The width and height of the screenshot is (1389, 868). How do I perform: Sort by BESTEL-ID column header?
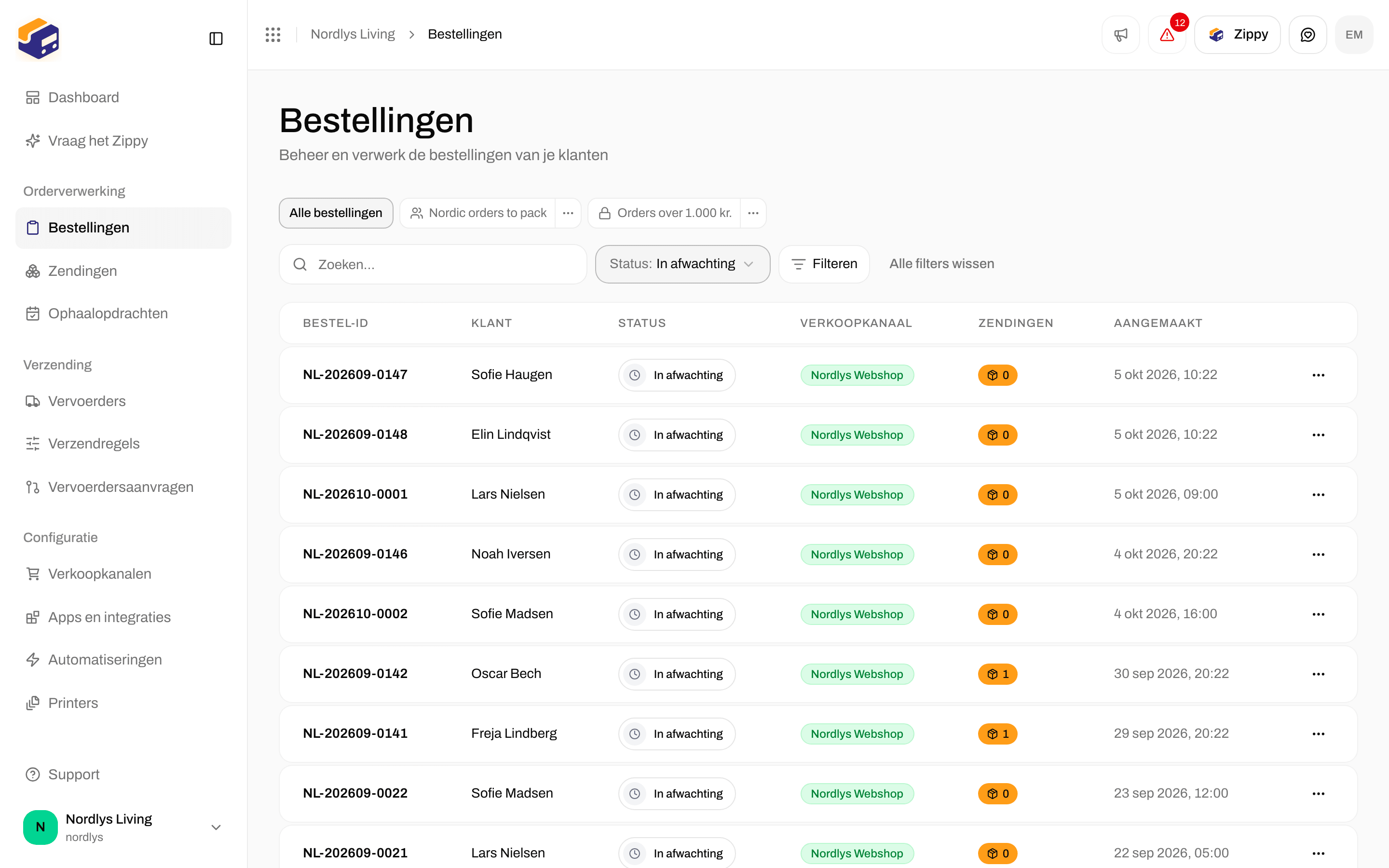click(x=335, y=323)
